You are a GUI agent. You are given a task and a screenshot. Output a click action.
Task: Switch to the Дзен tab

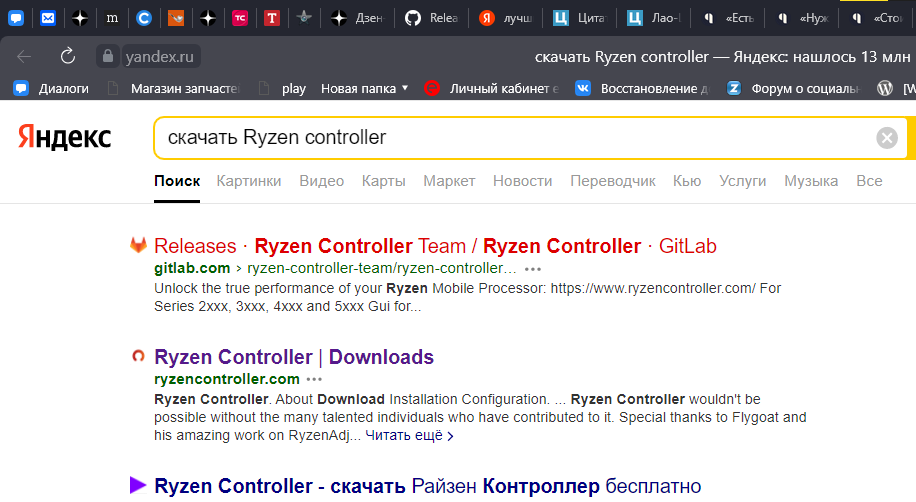click(357, 18)
